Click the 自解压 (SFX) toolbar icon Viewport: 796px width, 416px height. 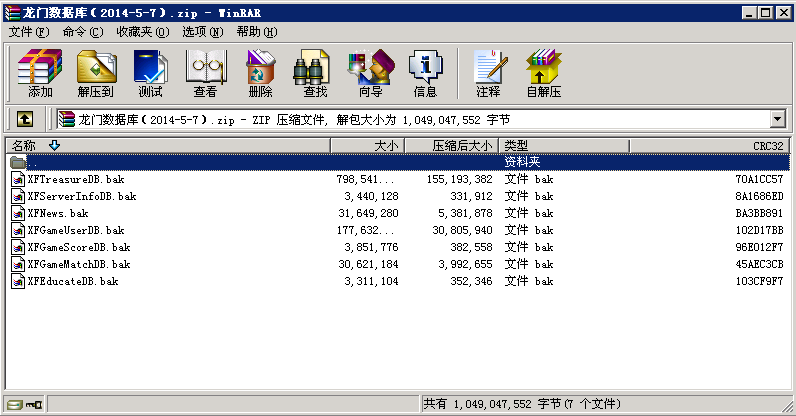point(543,73)
